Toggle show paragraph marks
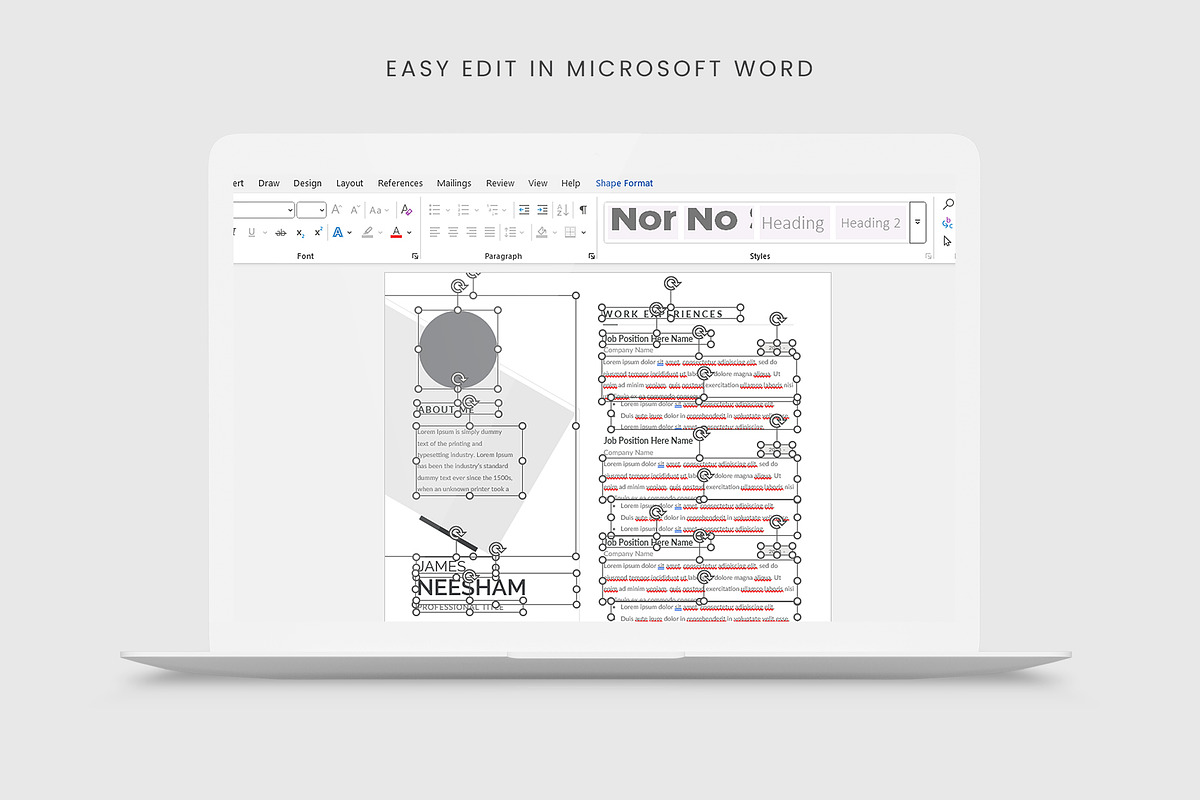Image resolution: width=1200 pixels, height=800 pixels. tap(583, 209)
